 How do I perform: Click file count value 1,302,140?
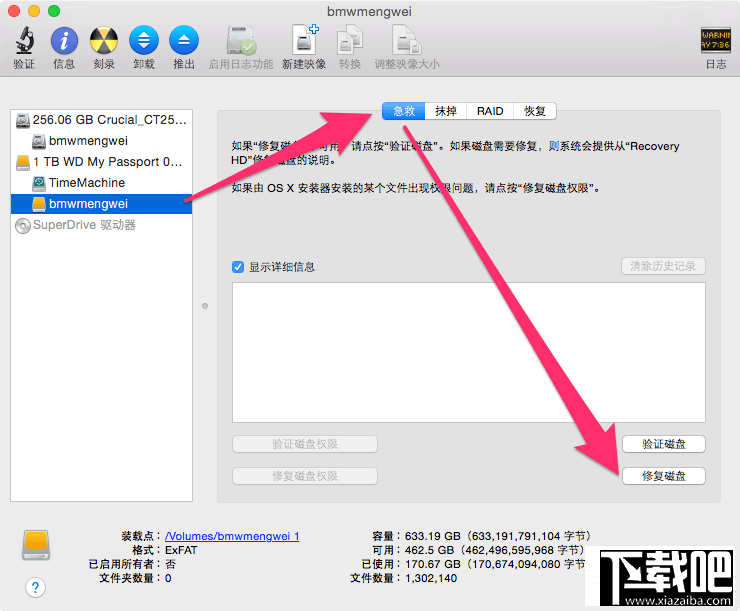431,578
